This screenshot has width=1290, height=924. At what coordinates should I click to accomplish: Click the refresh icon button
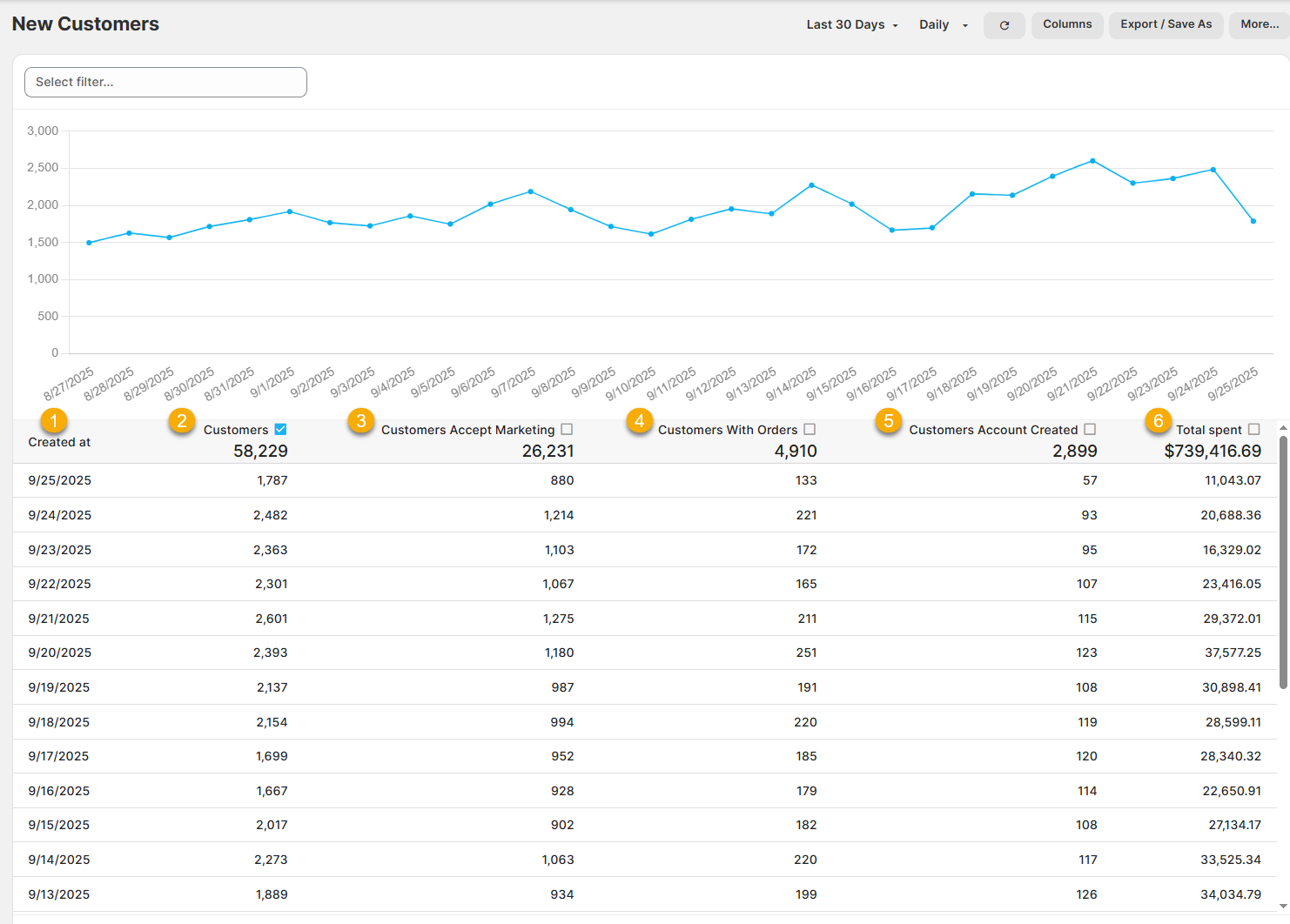[1004, 25]
